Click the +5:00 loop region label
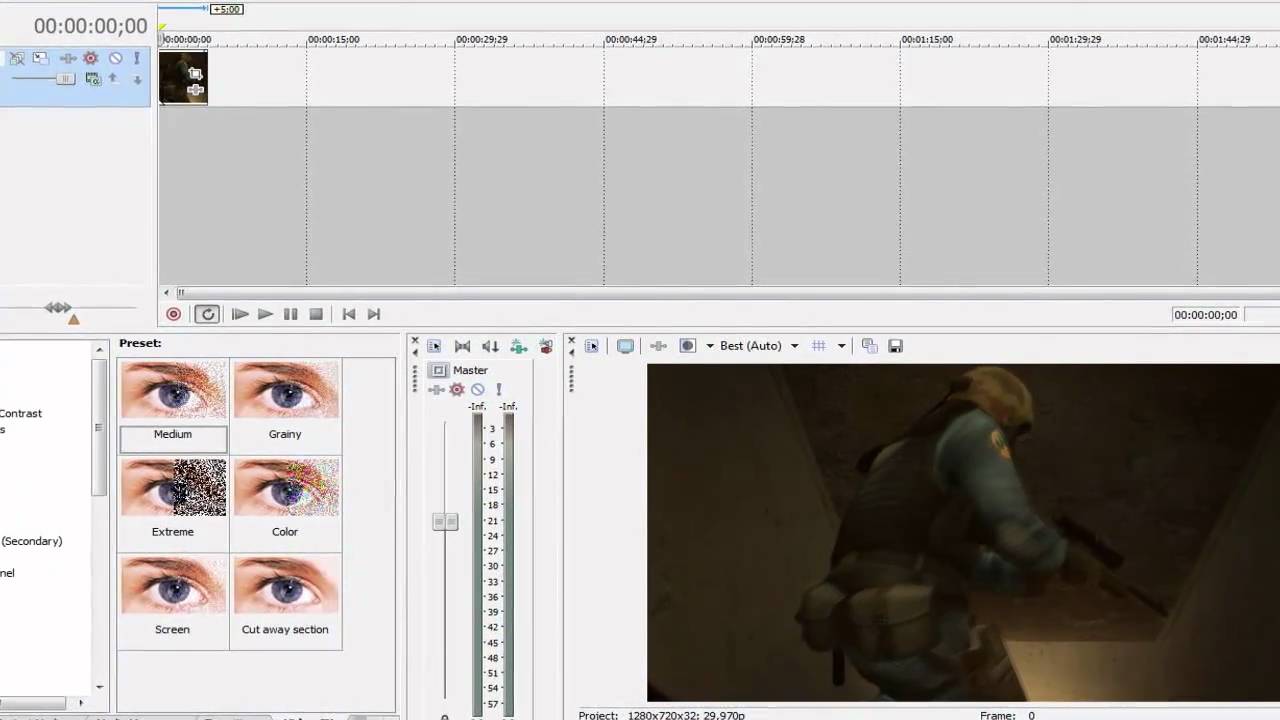 pos(227,9)
